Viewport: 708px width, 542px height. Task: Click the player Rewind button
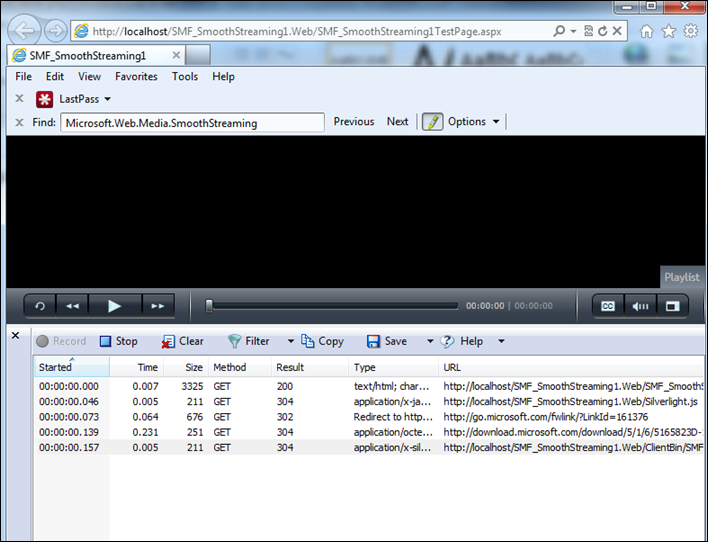point(72,306)
